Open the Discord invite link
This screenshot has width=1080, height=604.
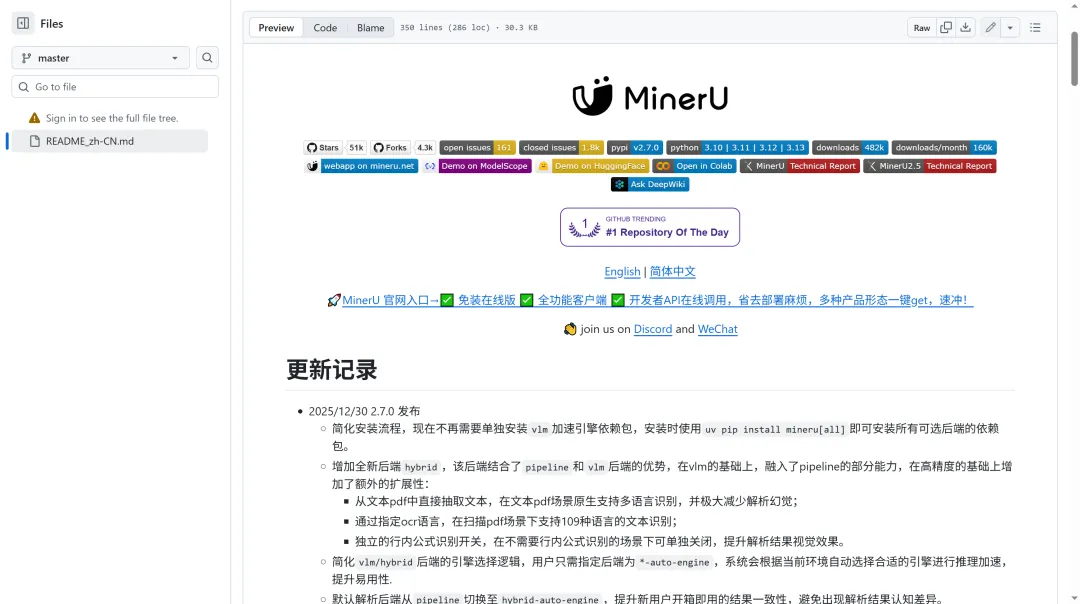(x=652, y=329)
